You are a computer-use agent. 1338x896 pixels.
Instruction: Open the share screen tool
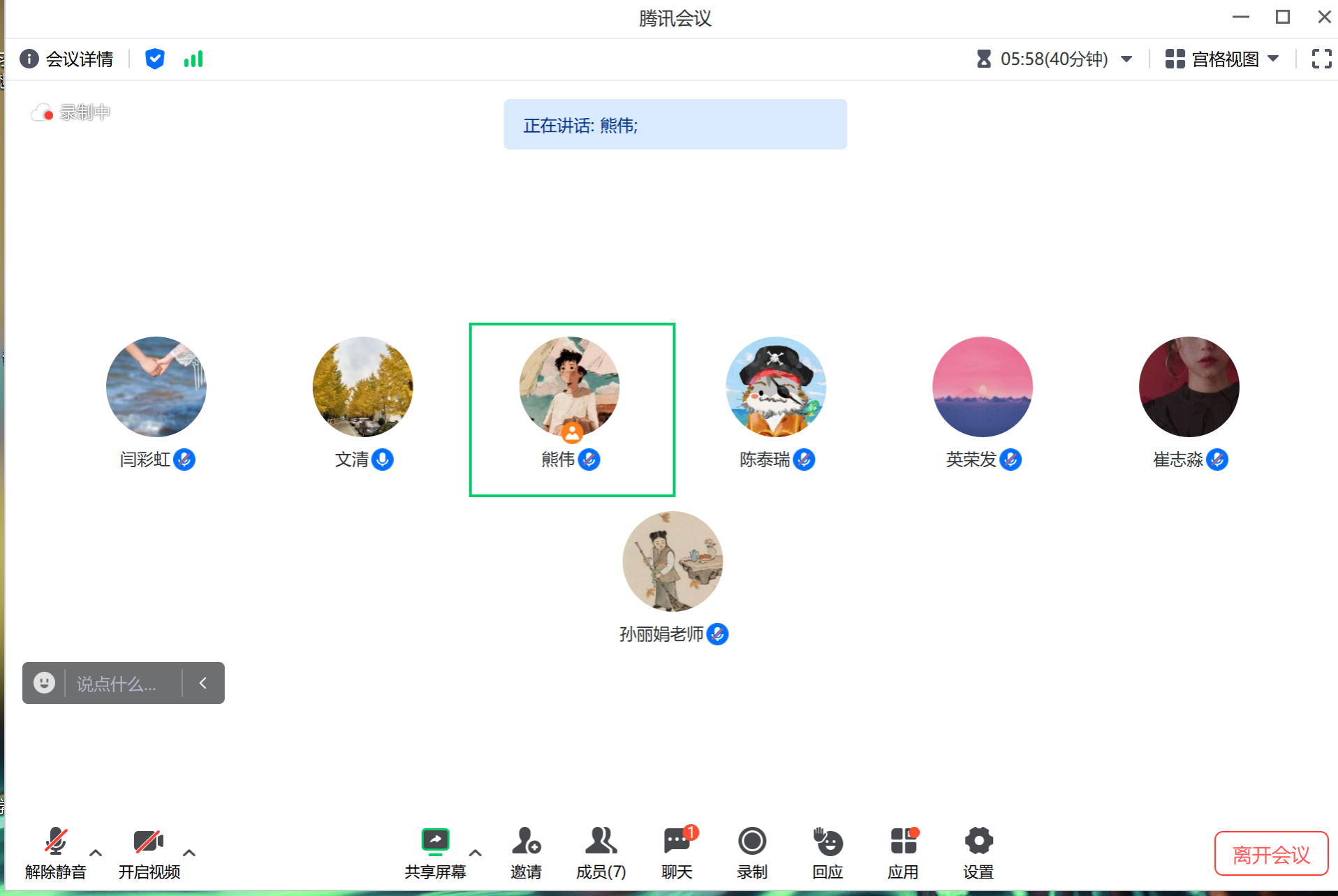click(435, 853)
